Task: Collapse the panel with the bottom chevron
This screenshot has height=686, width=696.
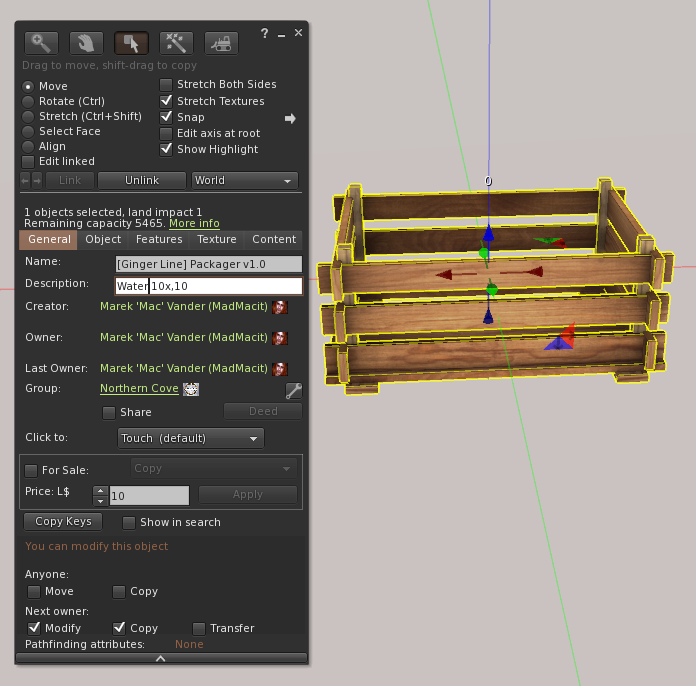Action: tap(161, 658)
